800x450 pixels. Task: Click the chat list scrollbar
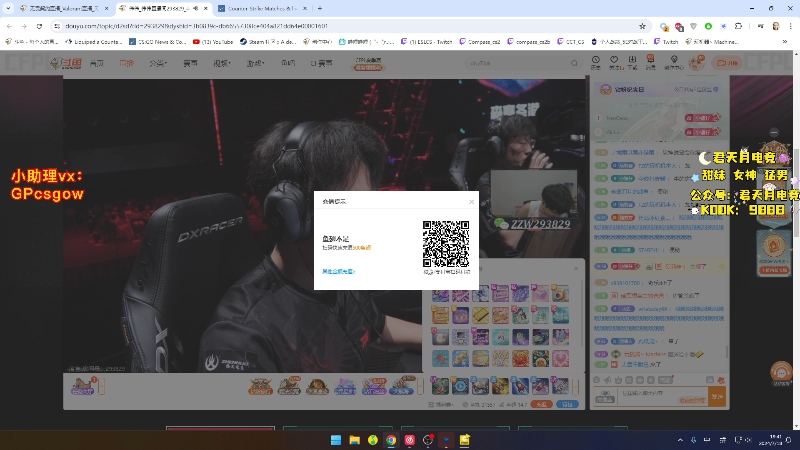click(727, 352)
